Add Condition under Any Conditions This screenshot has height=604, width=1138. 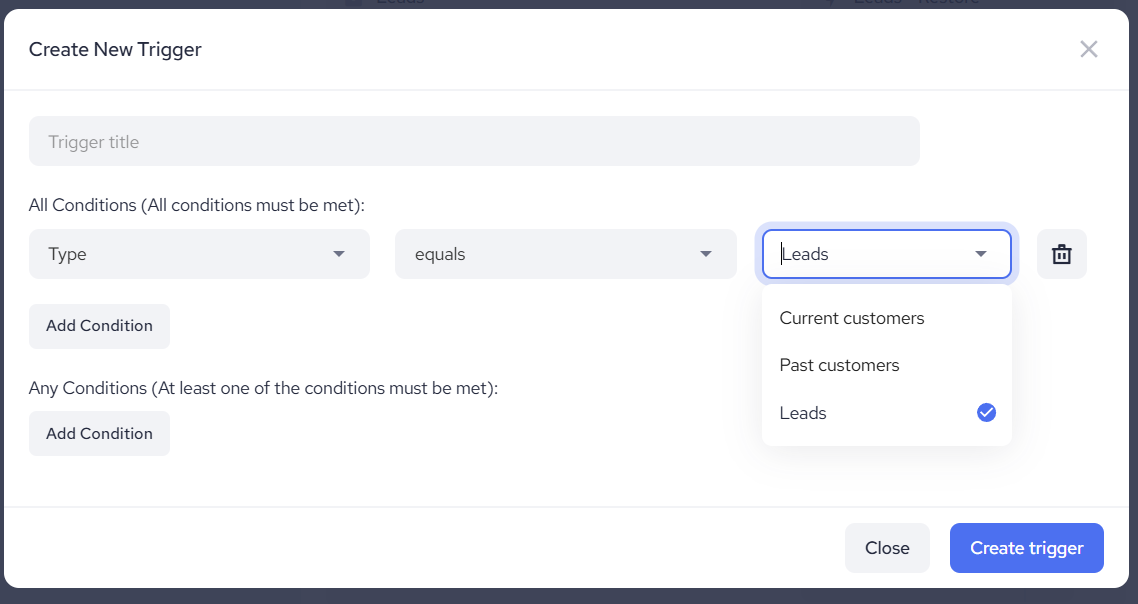(99, 433)
